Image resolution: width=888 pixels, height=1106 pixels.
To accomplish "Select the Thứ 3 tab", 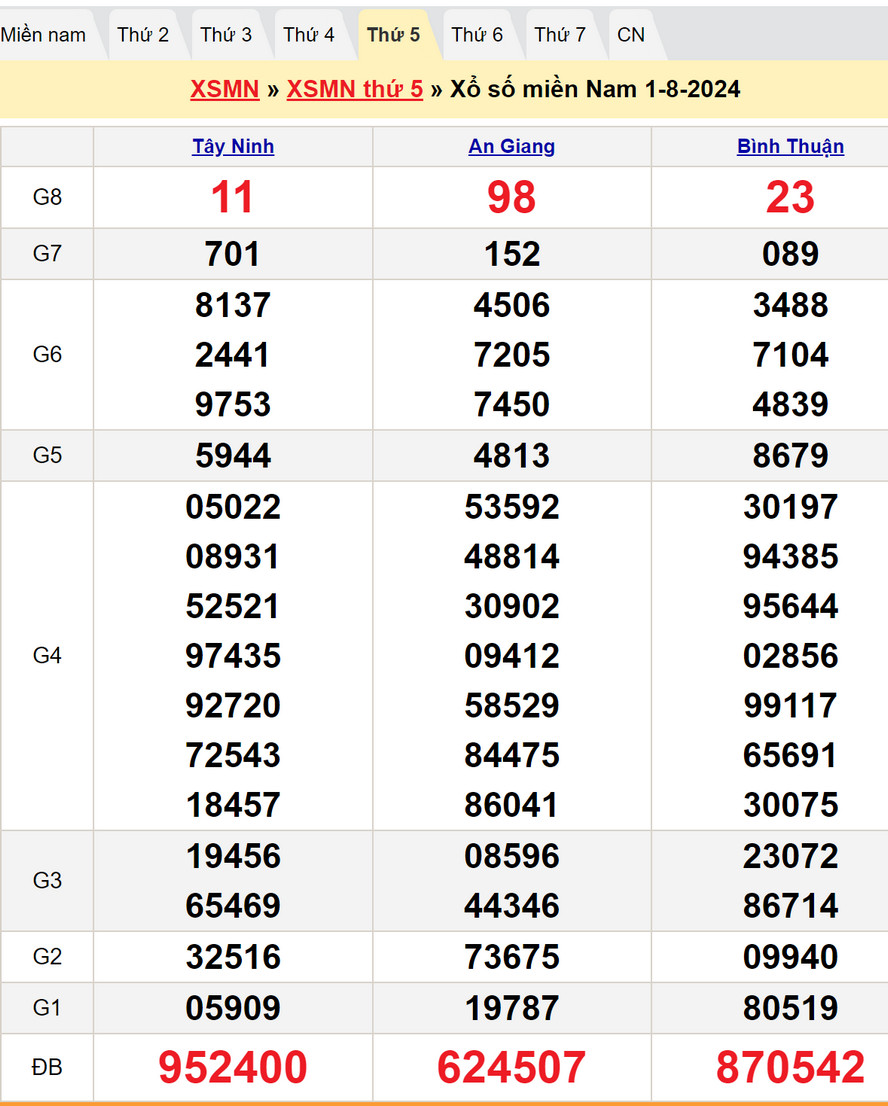I will [226, 35].
